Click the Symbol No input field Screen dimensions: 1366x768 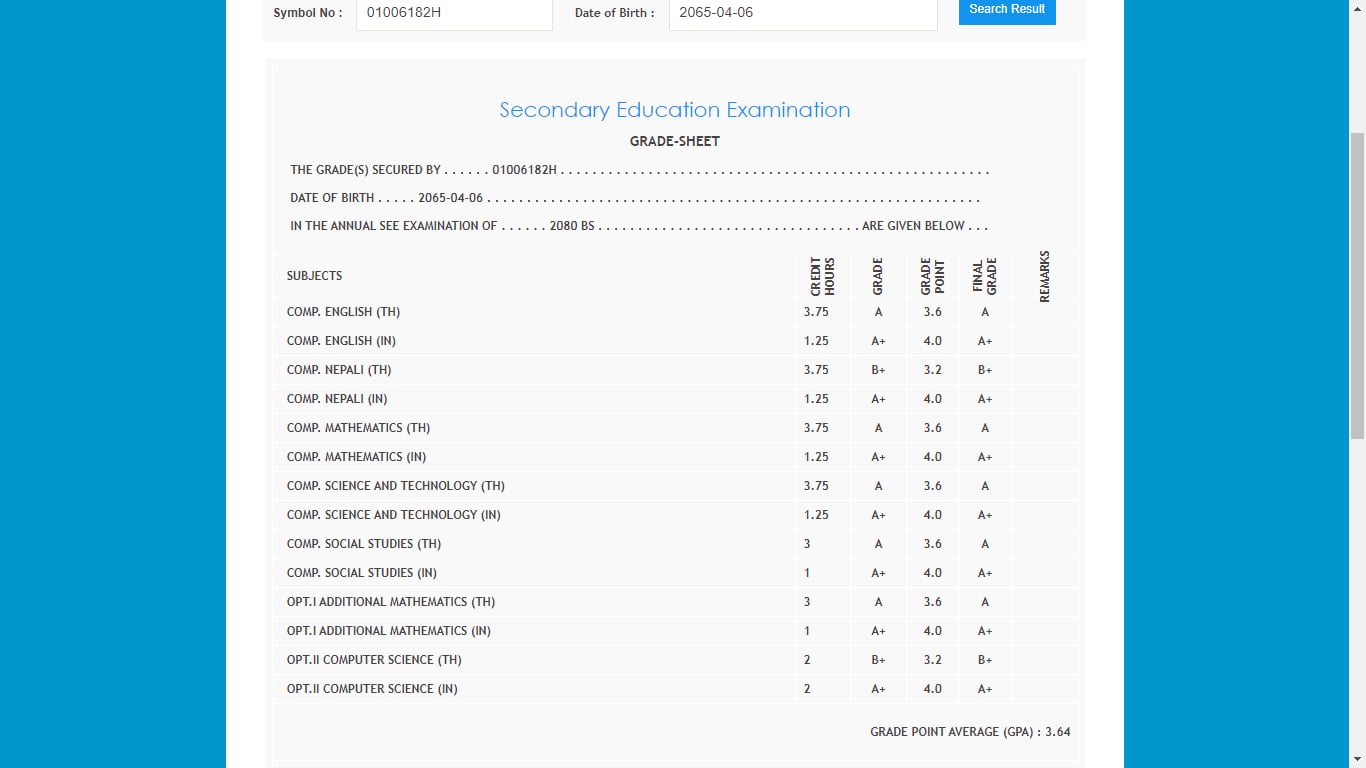[x=454, y=13]
